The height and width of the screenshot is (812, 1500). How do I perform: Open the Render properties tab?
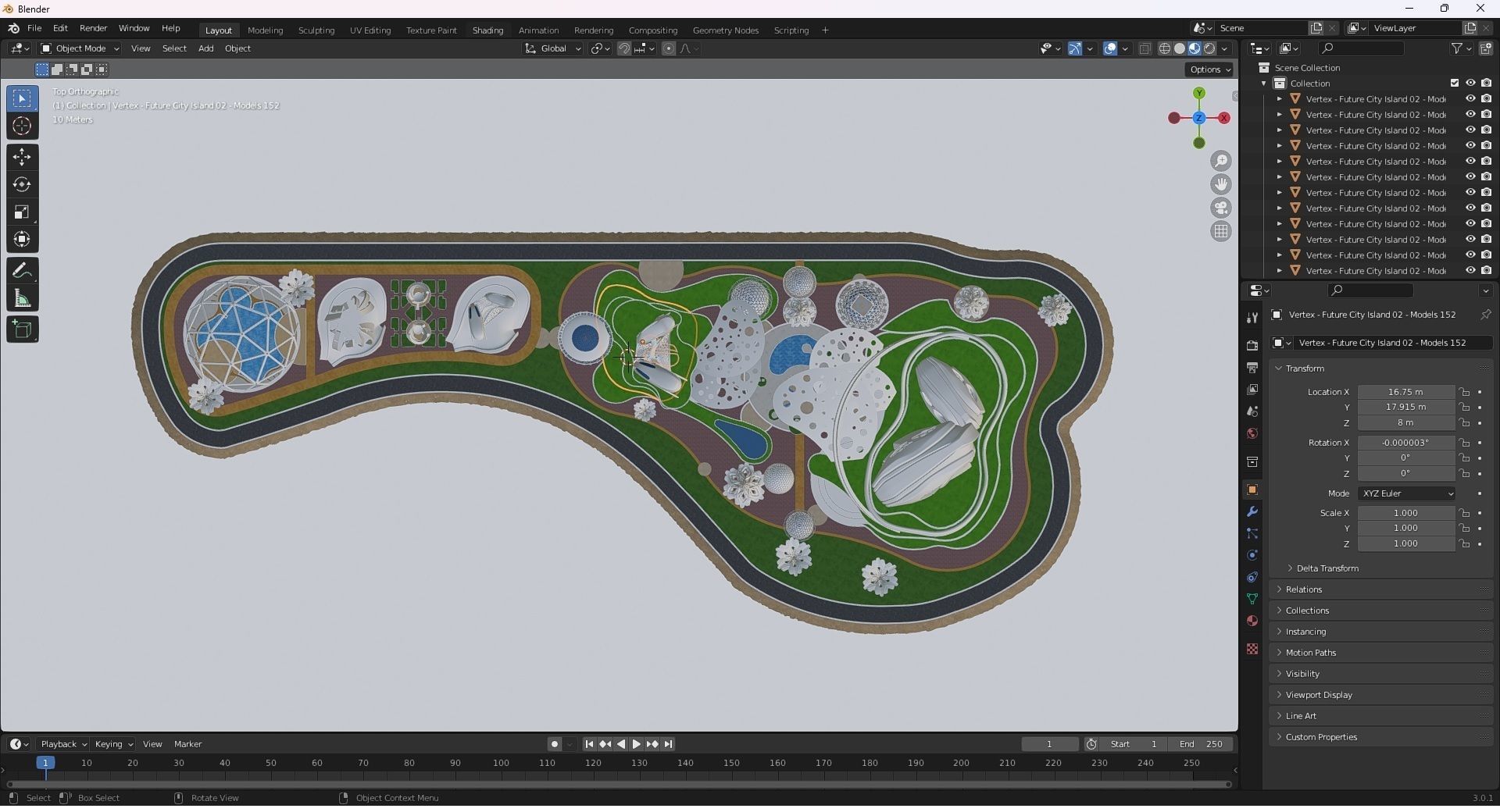point(1252,346)
